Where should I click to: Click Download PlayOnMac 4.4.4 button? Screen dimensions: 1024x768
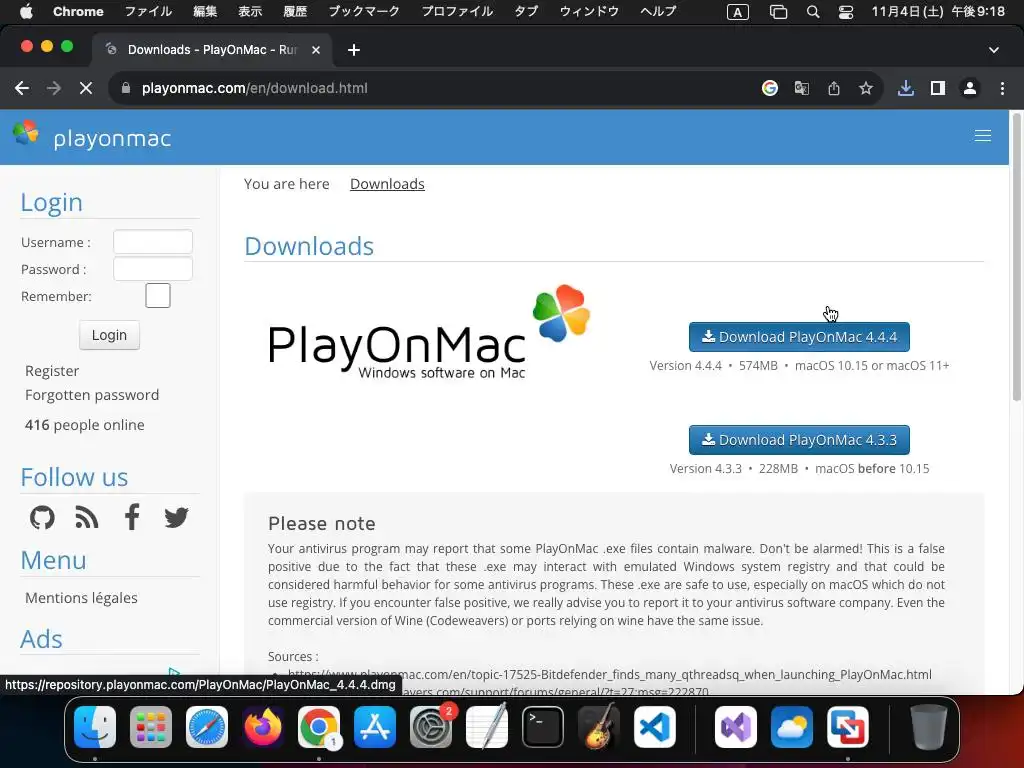[799, 337]
